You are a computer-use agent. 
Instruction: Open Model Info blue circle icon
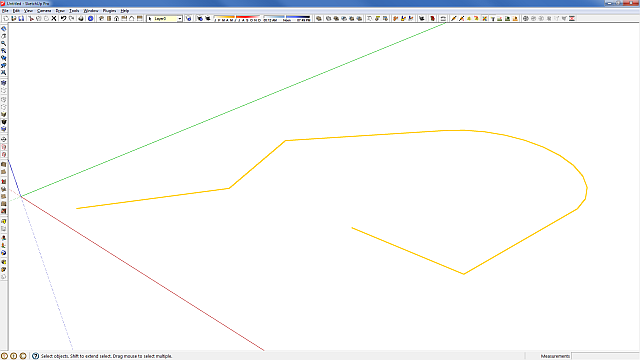(x=91, y=18)
